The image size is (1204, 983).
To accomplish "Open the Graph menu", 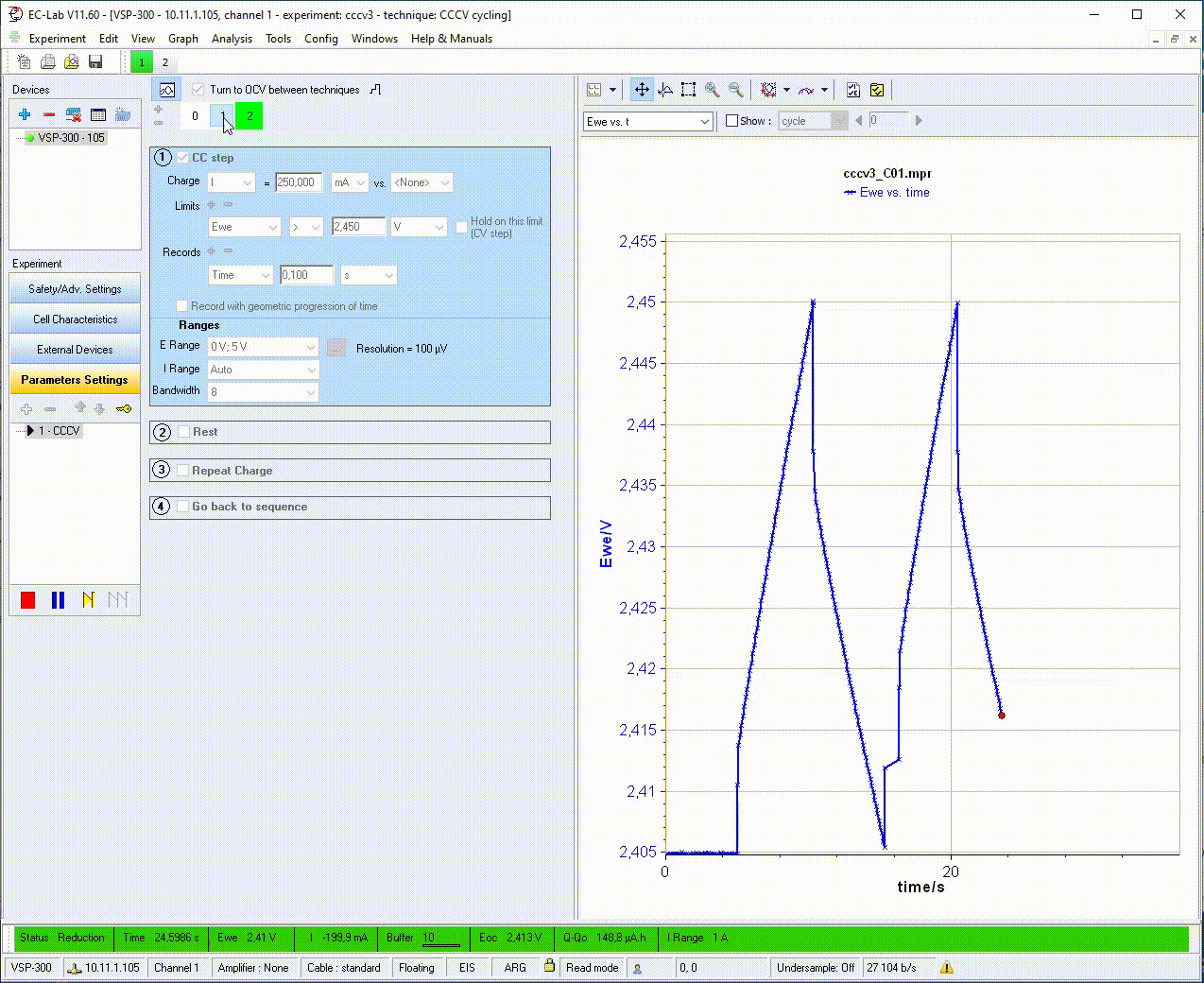I will [183, 39].
